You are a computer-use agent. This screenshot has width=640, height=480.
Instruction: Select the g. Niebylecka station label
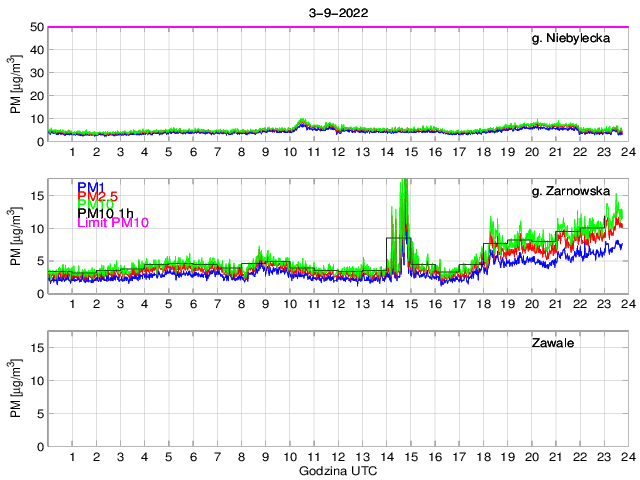point(575,38)
